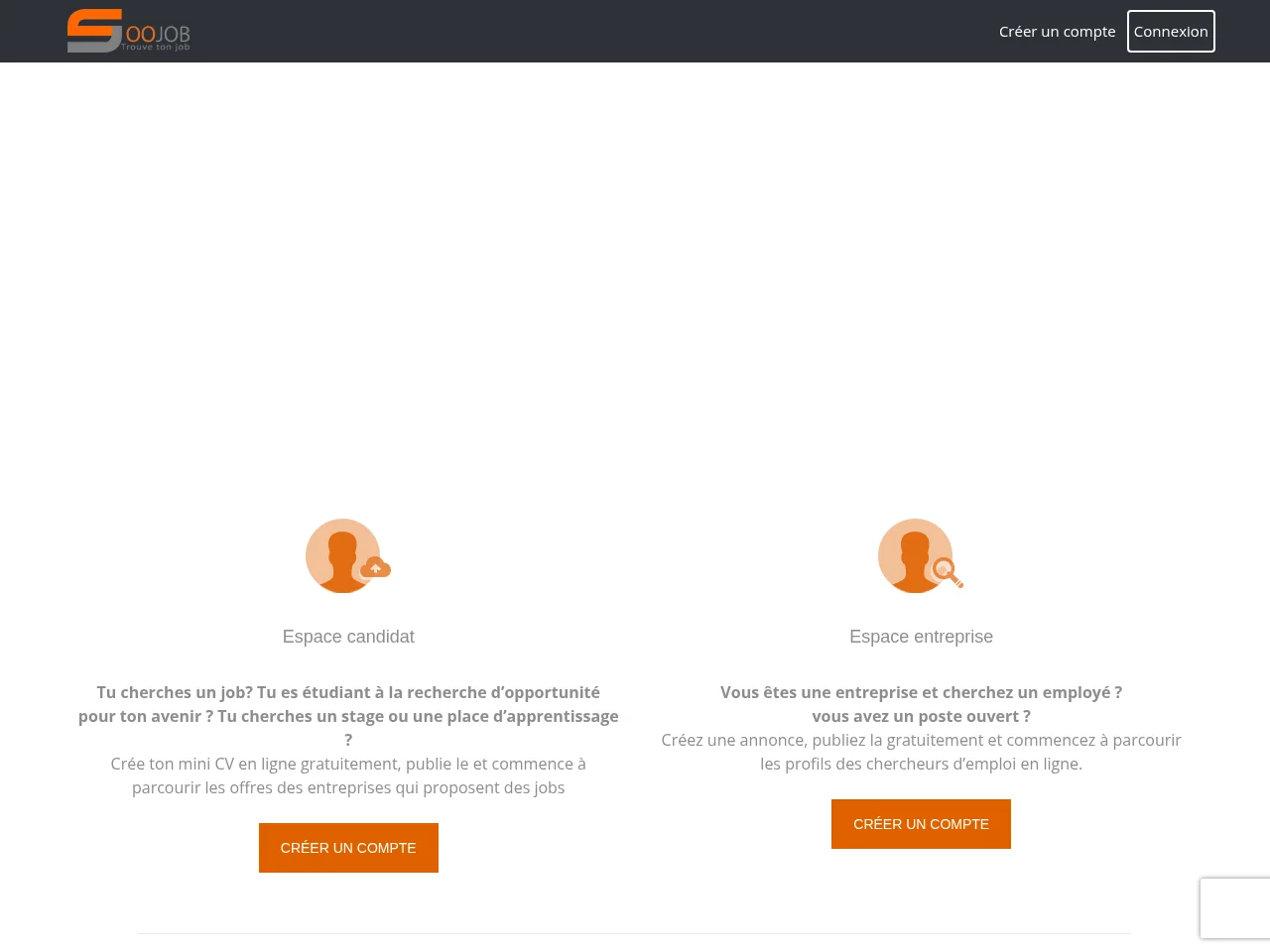Create an account under Espace candidat
1270x952 pixels.
tap(348, 848)
